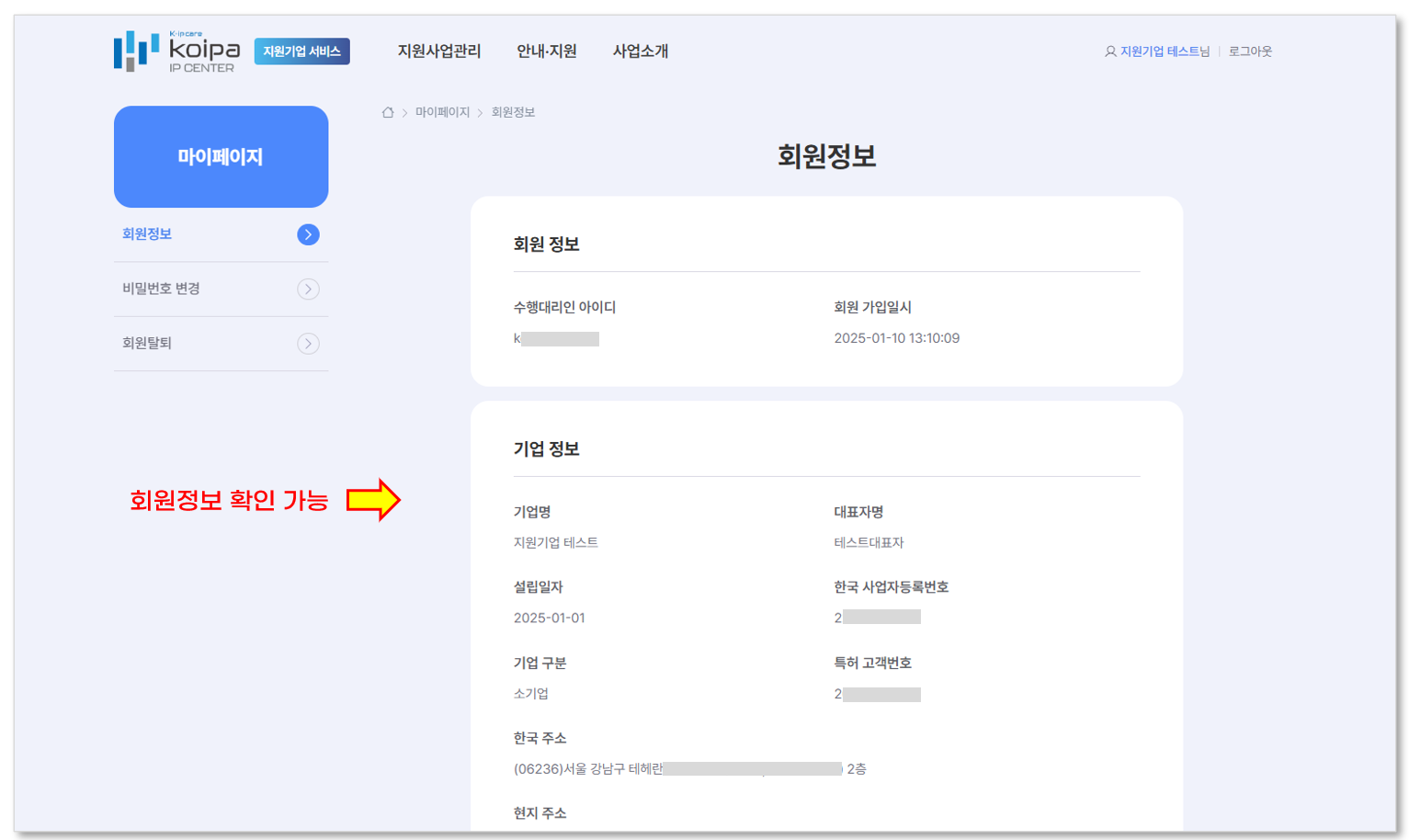Open the 사업소개 menu
Viewport: 1409px width, 840px height.
pos(640,51)
